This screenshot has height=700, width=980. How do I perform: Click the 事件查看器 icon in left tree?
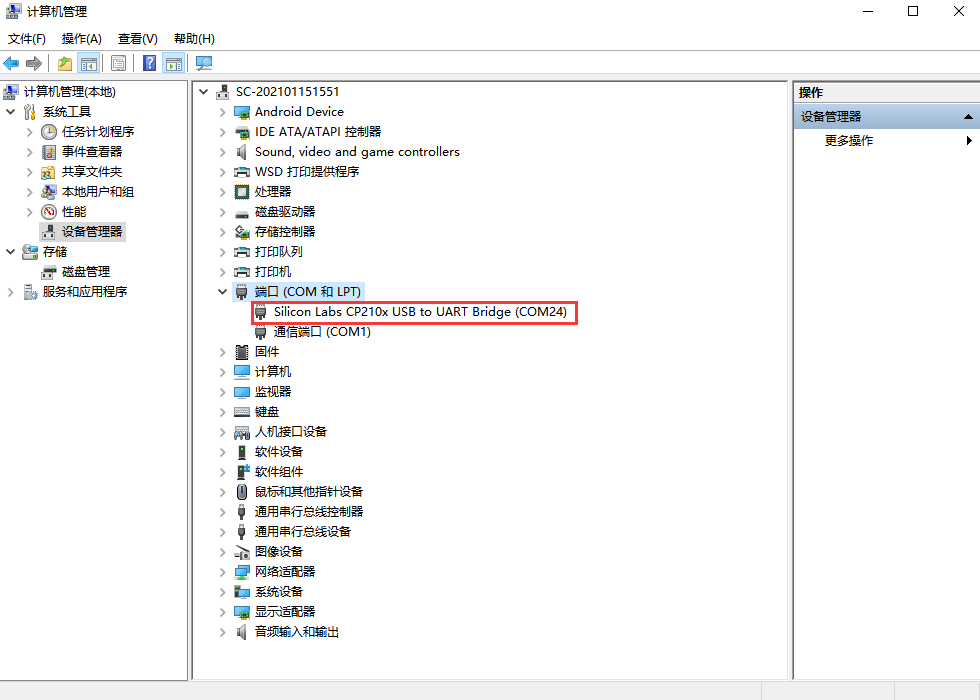point(49,152)
